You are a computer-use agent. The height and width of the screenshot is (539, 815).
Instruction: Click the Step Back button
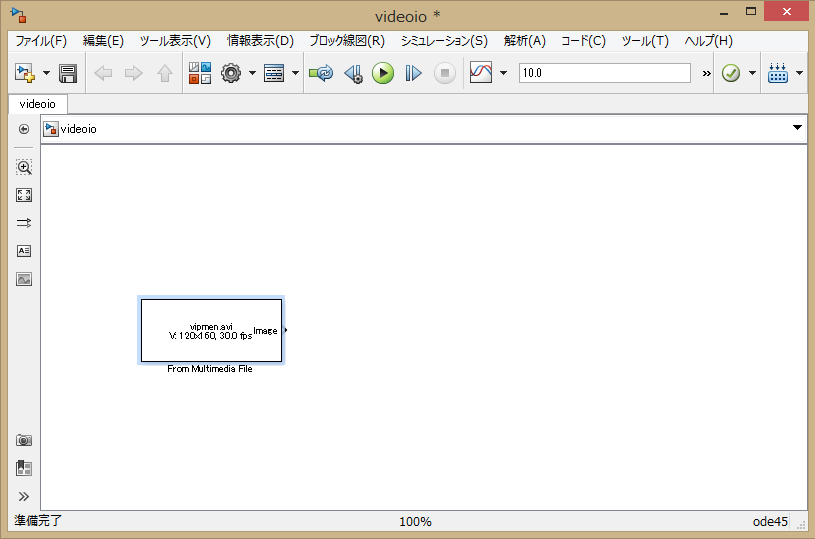pos(352,73)
